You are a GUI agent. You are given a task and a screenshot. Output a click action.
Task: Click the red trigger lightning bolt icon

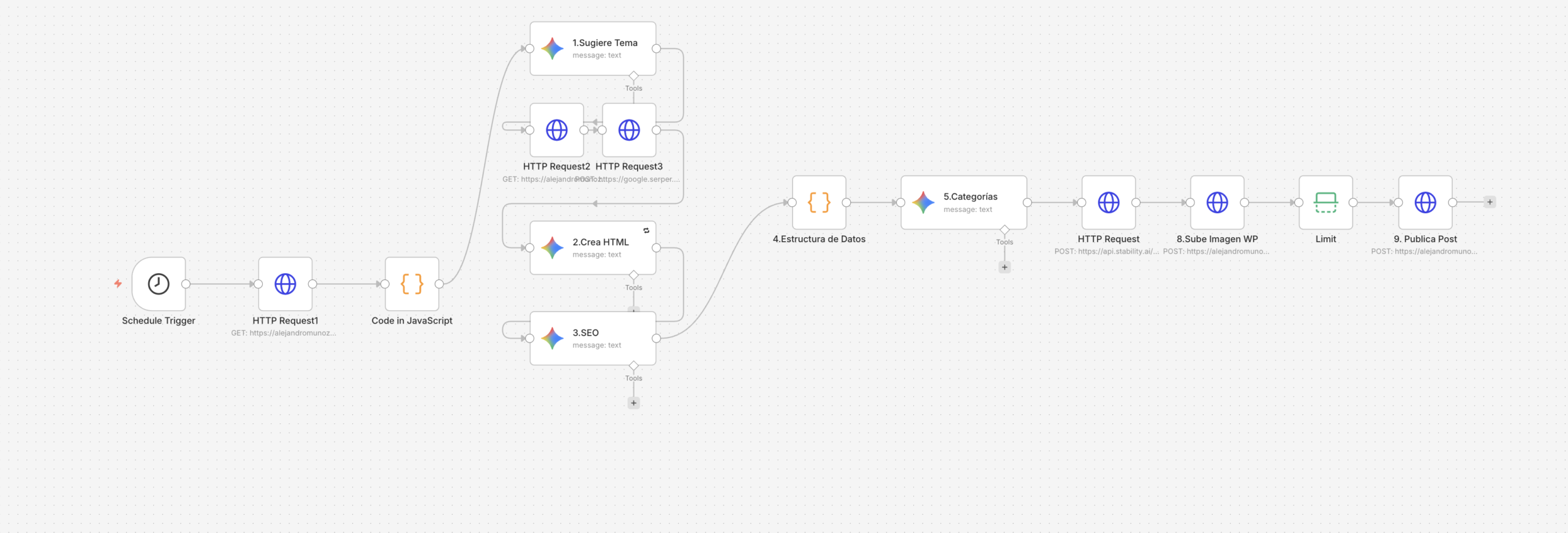coord(118,284)
